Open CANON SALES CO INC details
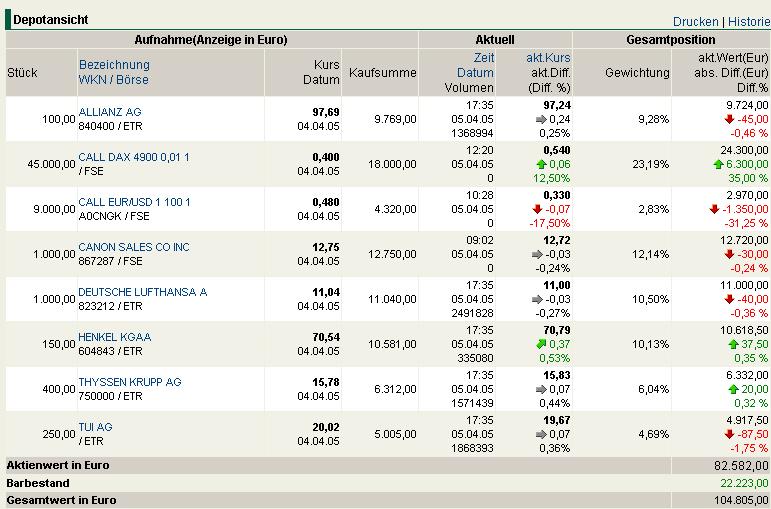 pyautogui.click(x=134, y=247)
